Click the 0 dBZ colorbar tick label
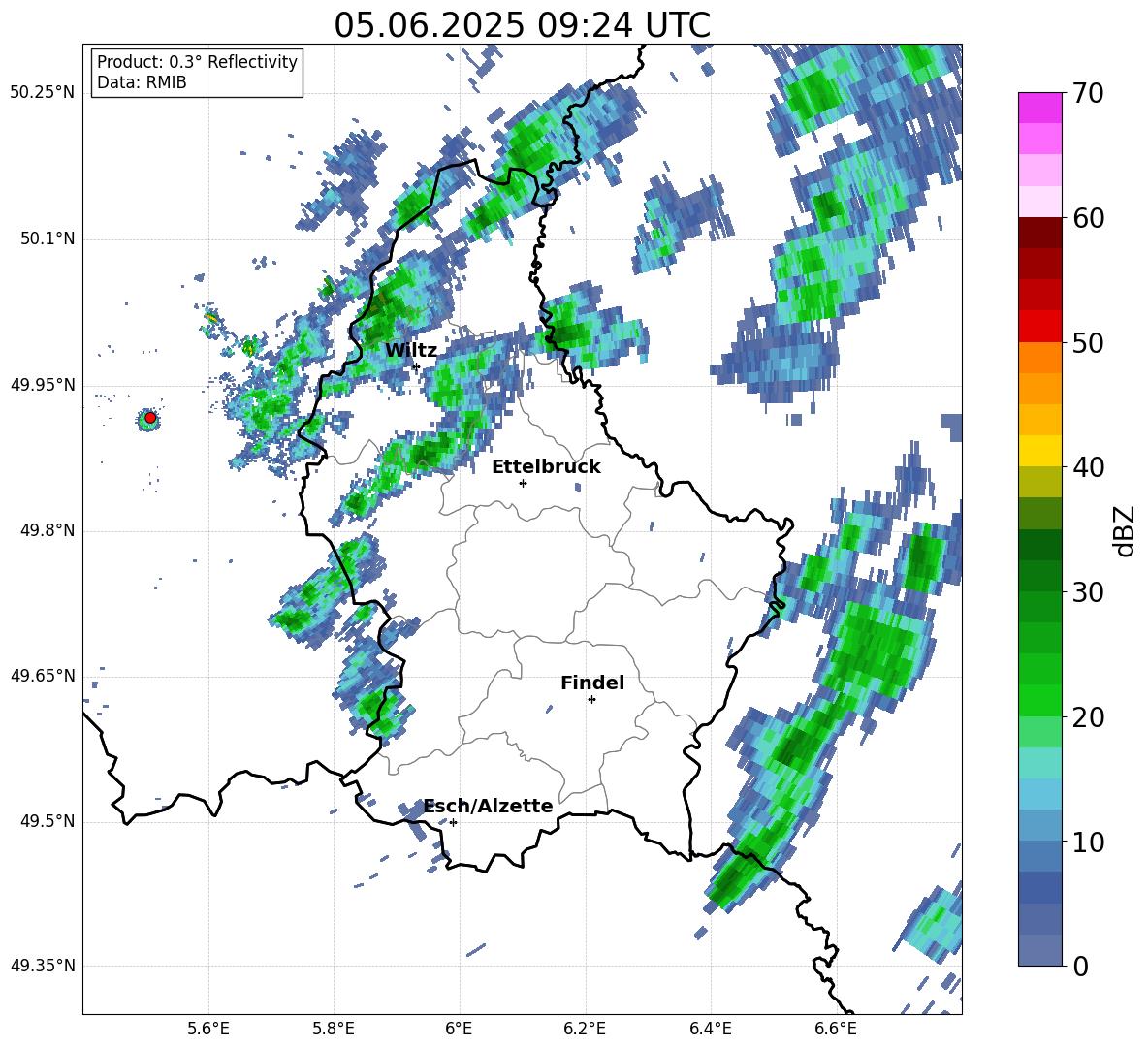The height and width of the screenshot is (1048, 1148). point(1080,966)
